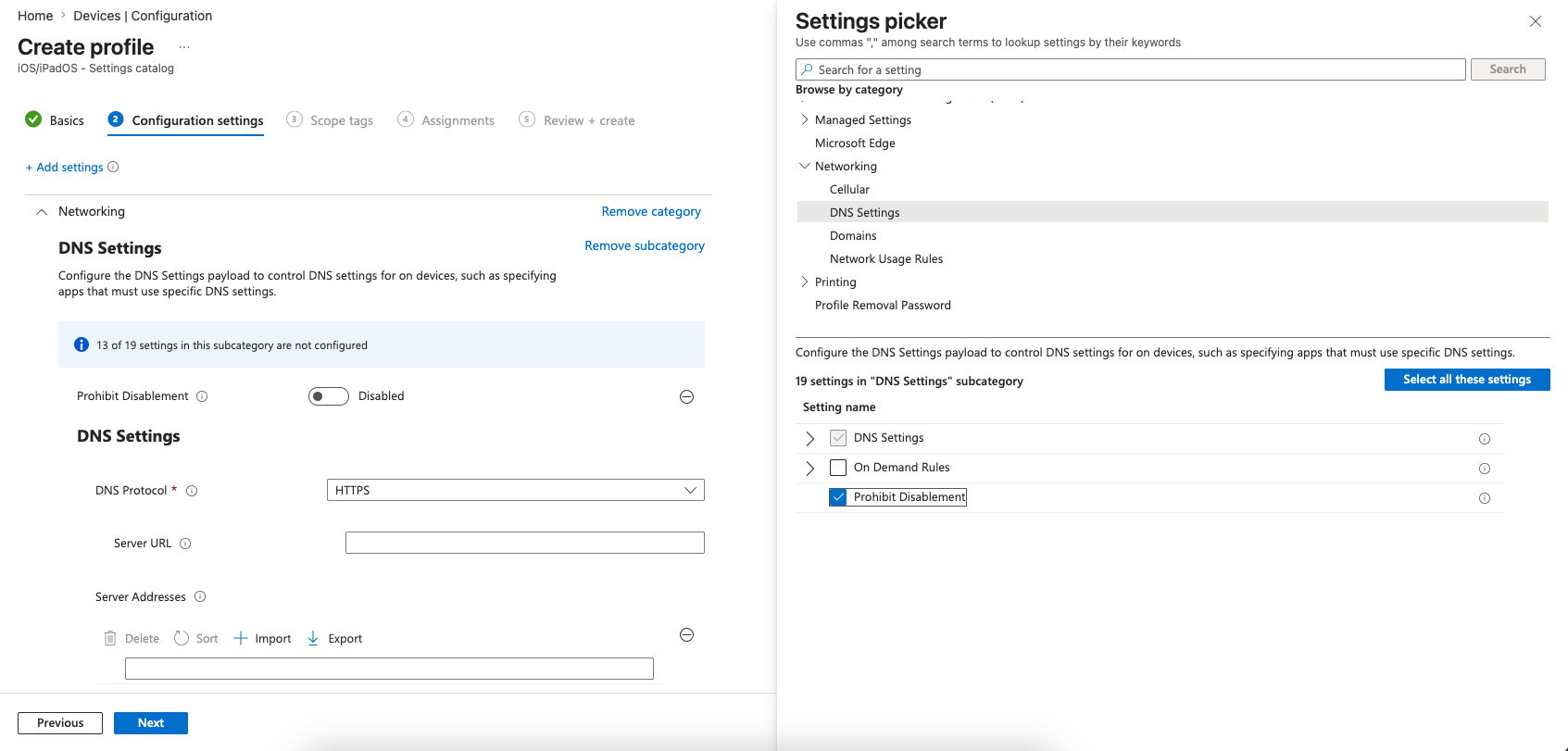Go to Scope tags step
Screen dimensions: 1568x751
(330, 120)
